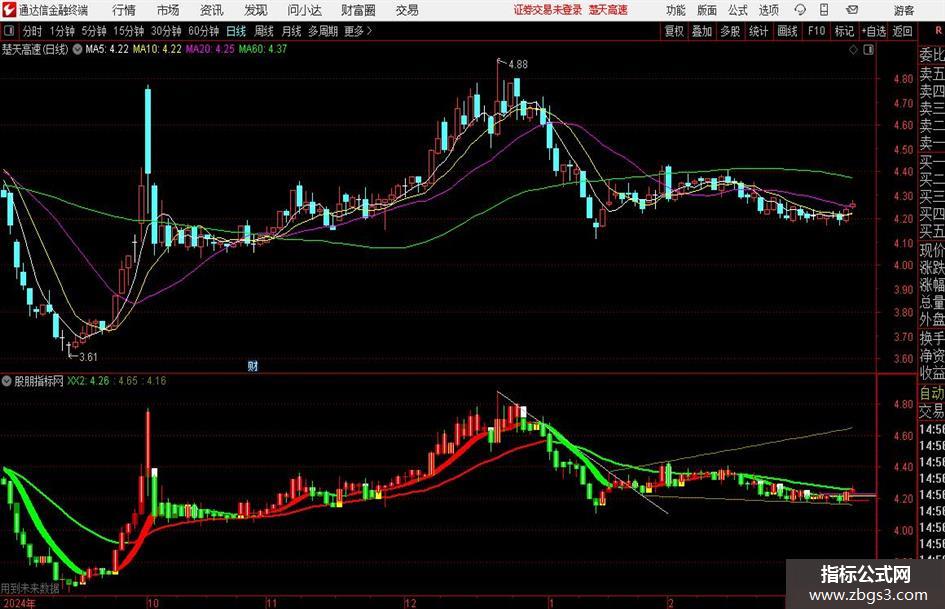This screenshot has width=945, height=609.
Task: Open the 行情 menu
Action: (124, 10)
